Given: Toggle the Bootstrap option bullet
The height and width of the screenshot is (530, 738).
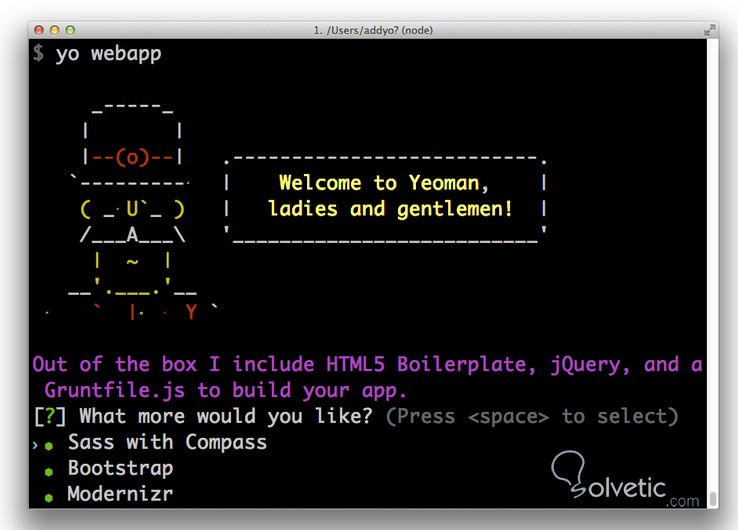Looking at the screenshot, I should tap(49, 472).
